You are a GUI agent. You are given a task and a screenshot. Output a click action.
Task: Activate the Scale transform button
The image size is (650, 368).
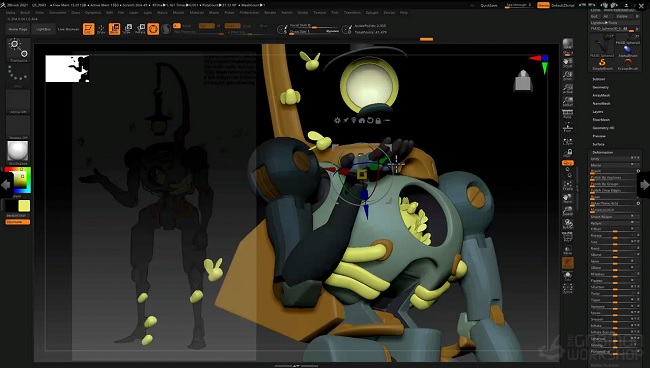click(127, 29)
